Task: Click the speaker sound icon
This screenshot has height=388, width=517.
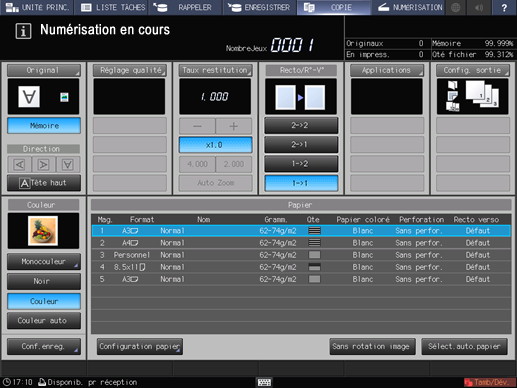Action: 479,7
